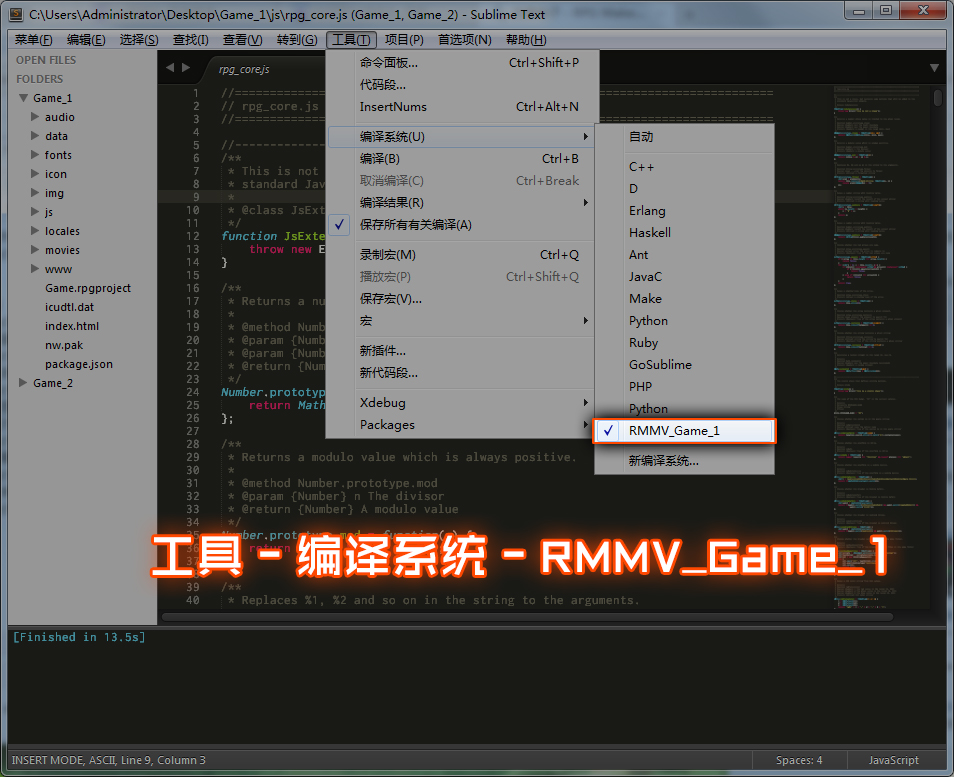Open package.json in the sidebar
Screen dimensions: 954x777
coord(78,364)
